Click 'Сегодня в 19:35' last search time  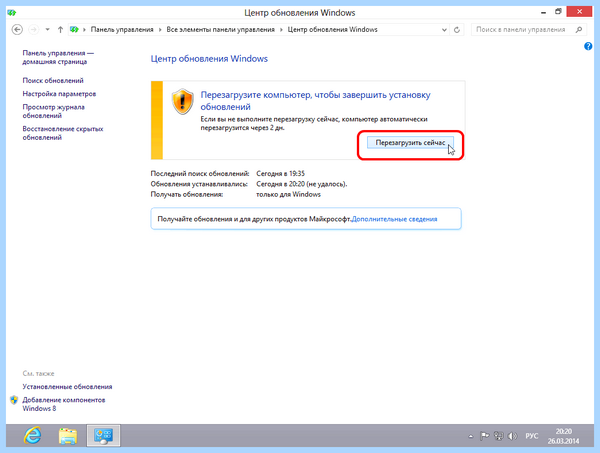coord(280,174)
